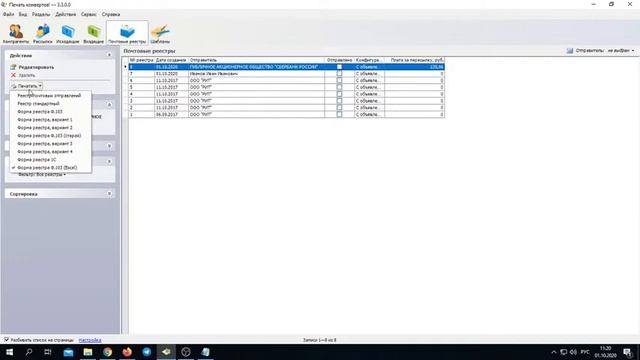Open the Файл menu

click(8, 14)
